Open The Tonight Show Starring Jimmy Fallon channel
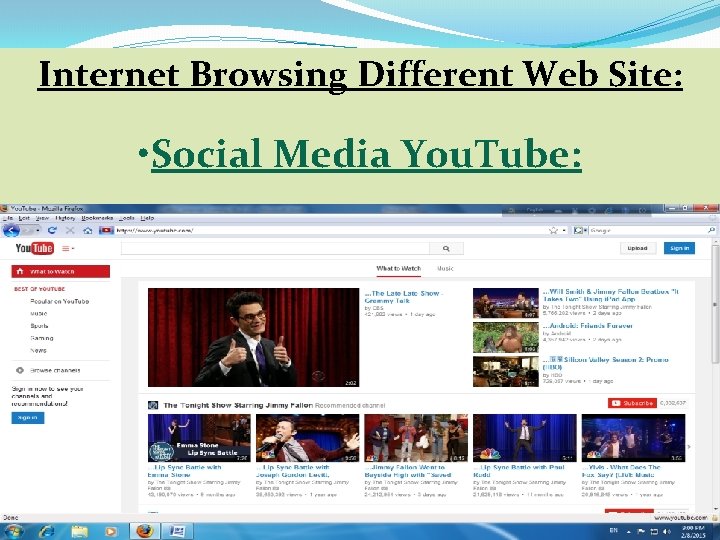Screen dimensions: 720x540 (x=238, y=405)
